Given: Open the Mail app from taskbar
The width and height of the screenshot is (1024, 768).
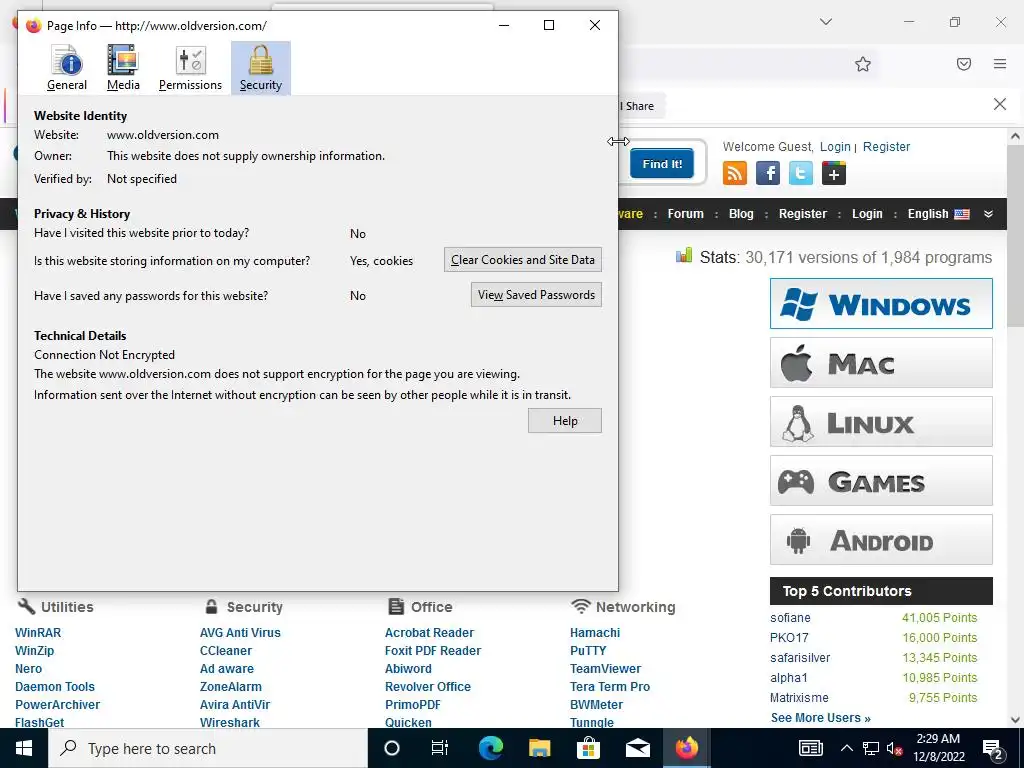Looking at the screenshot, I should [637, 748].
